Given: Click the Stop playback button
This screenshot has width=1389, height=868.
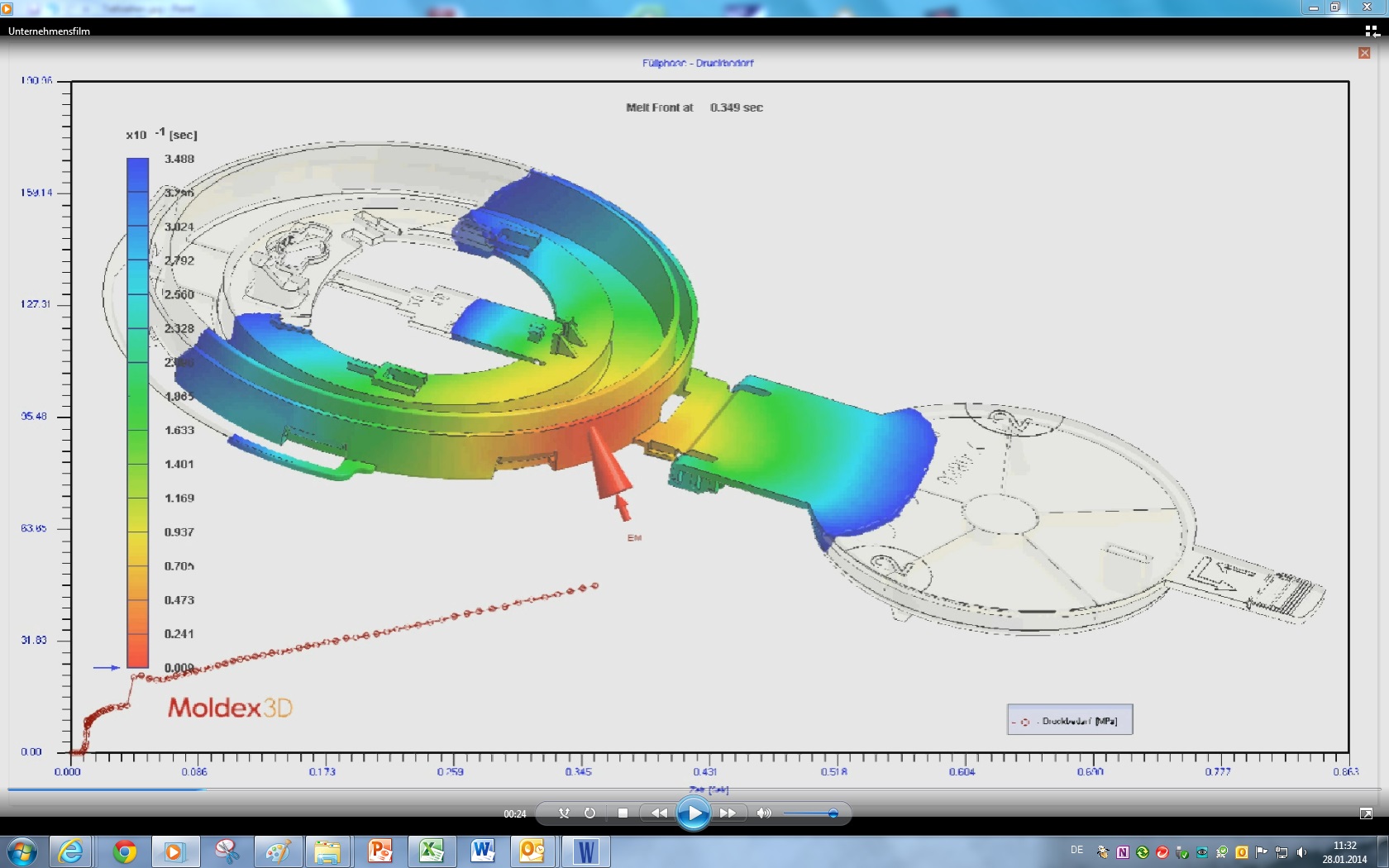Looking at the screenshot, I should [x=623, y=813].
